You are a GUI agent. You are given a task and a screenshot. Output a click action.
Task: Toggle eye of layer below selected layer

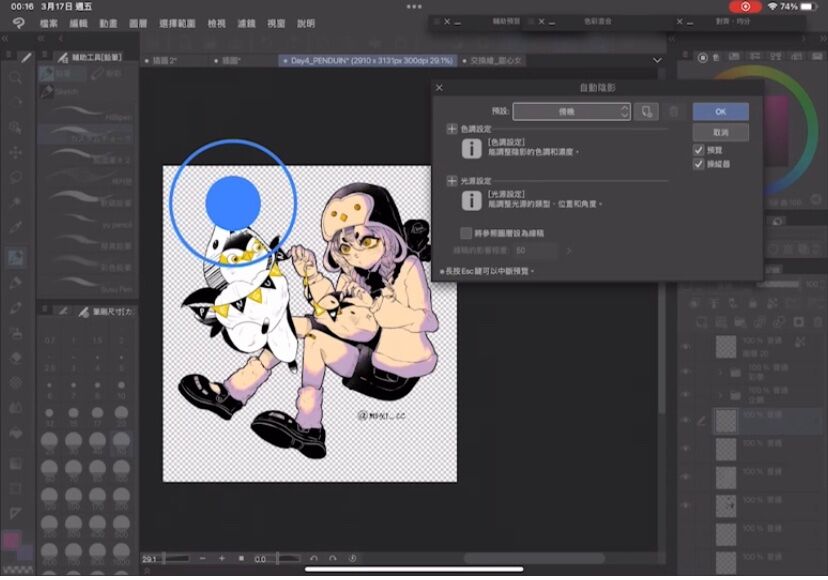coord(686,448)
